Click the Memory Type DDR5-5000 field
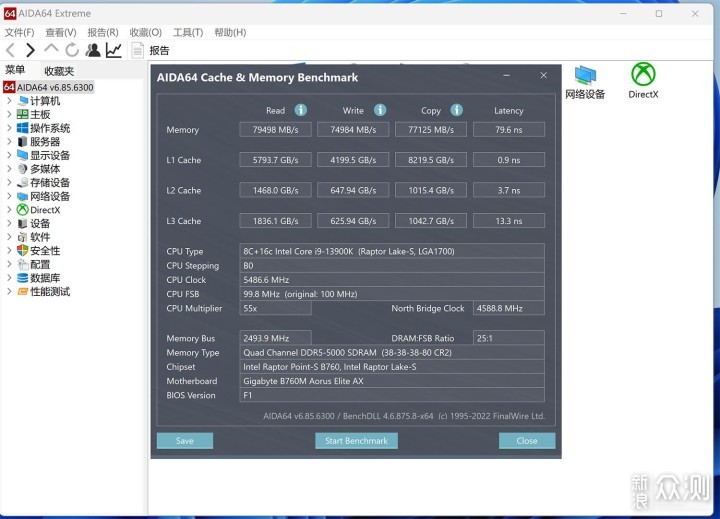This screenshot has height=519, width=720. pos(392,352)
